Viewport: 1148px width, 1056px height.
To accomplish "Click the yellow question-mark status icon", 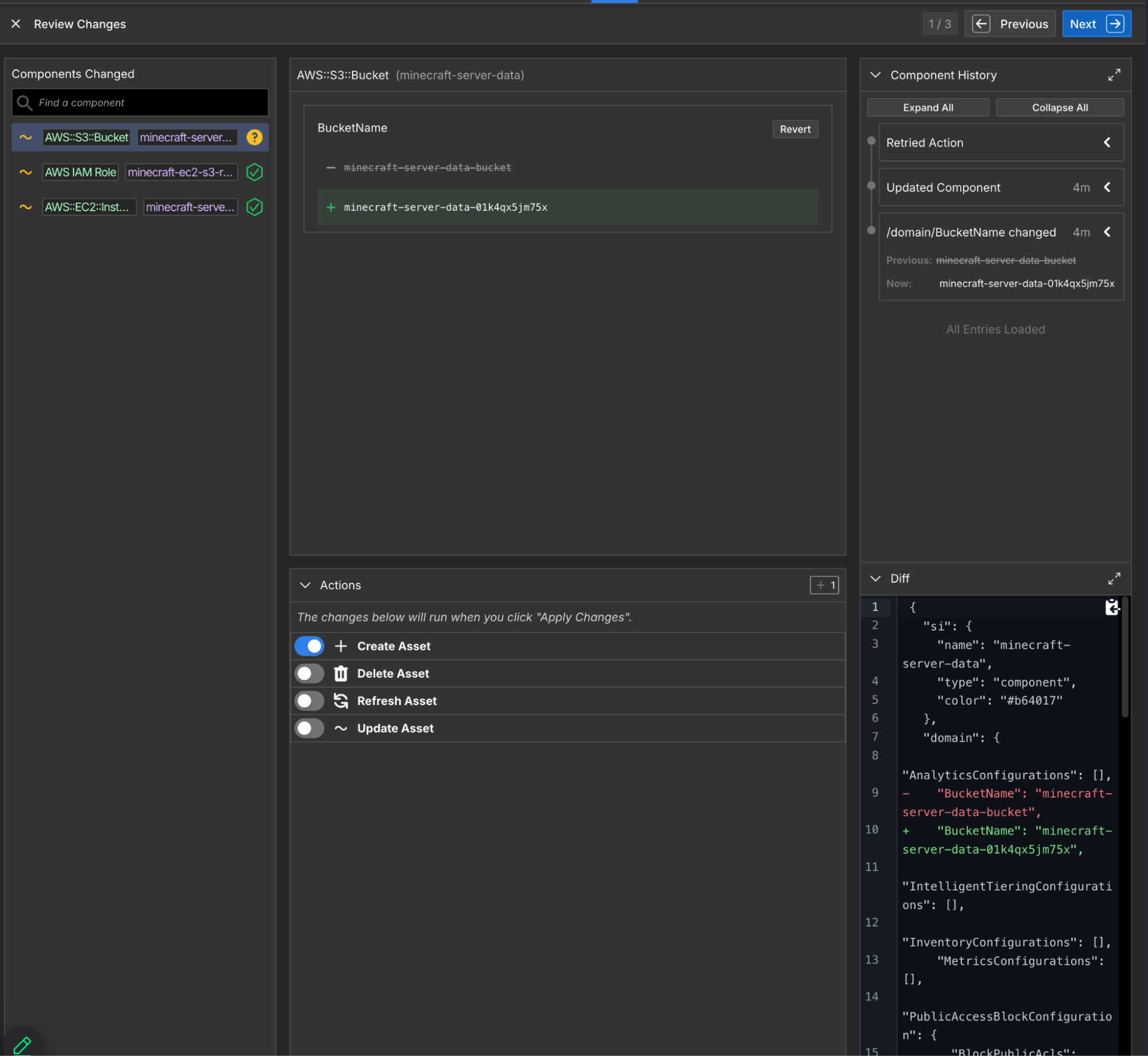I will [254, 138].
